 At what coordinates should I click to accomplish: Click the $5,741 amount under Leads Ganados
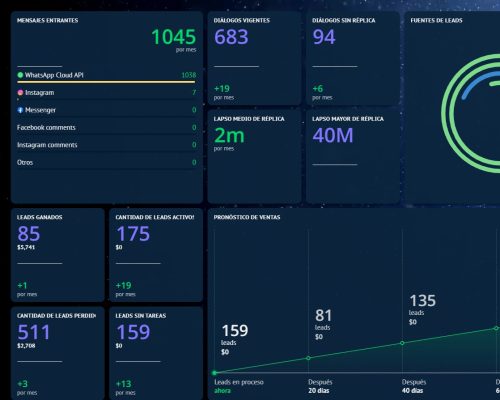(26, 247)
